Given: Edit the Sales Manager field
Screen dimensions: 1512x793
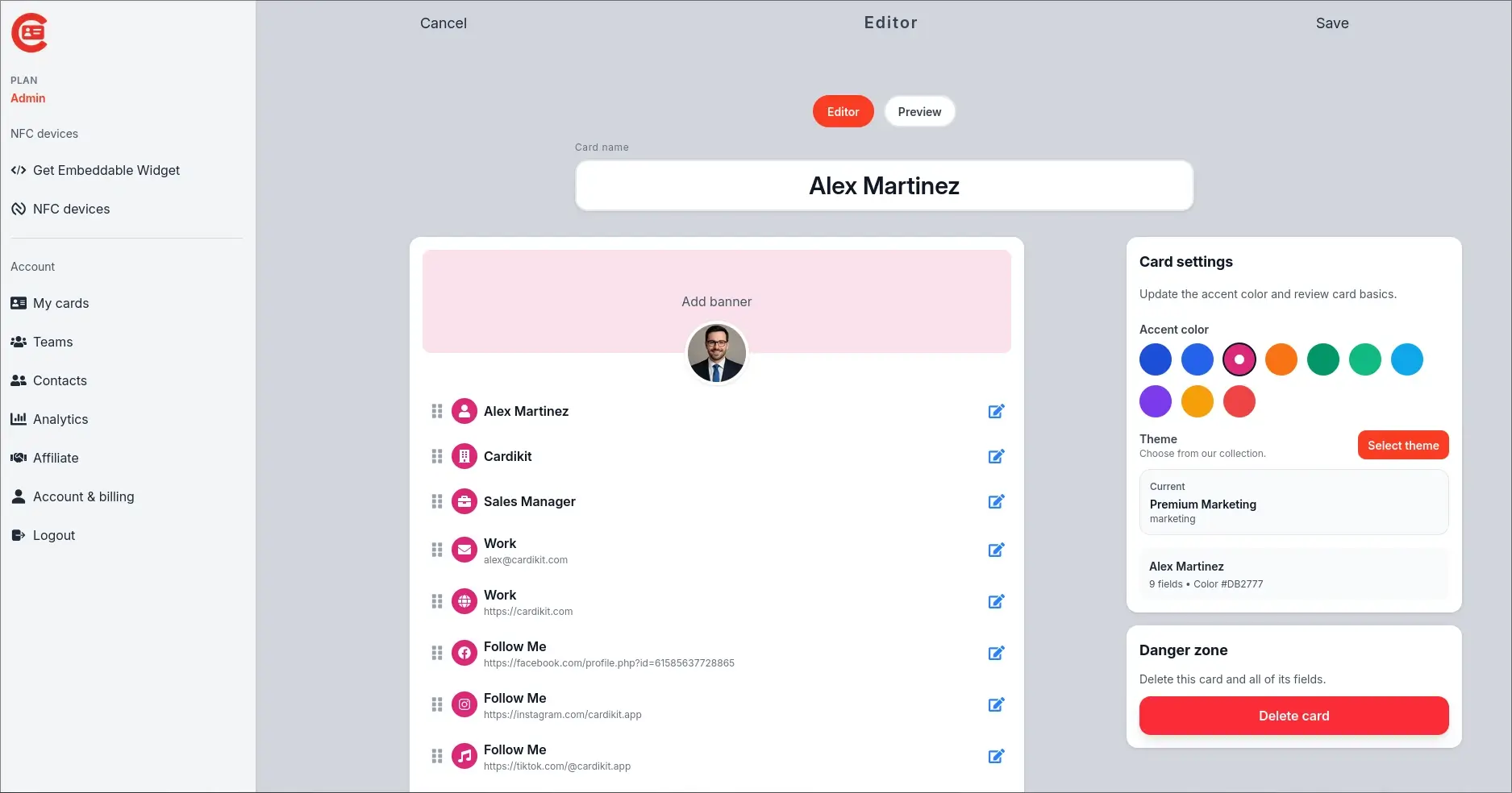Looking at the screenshot, I should 996,501.
